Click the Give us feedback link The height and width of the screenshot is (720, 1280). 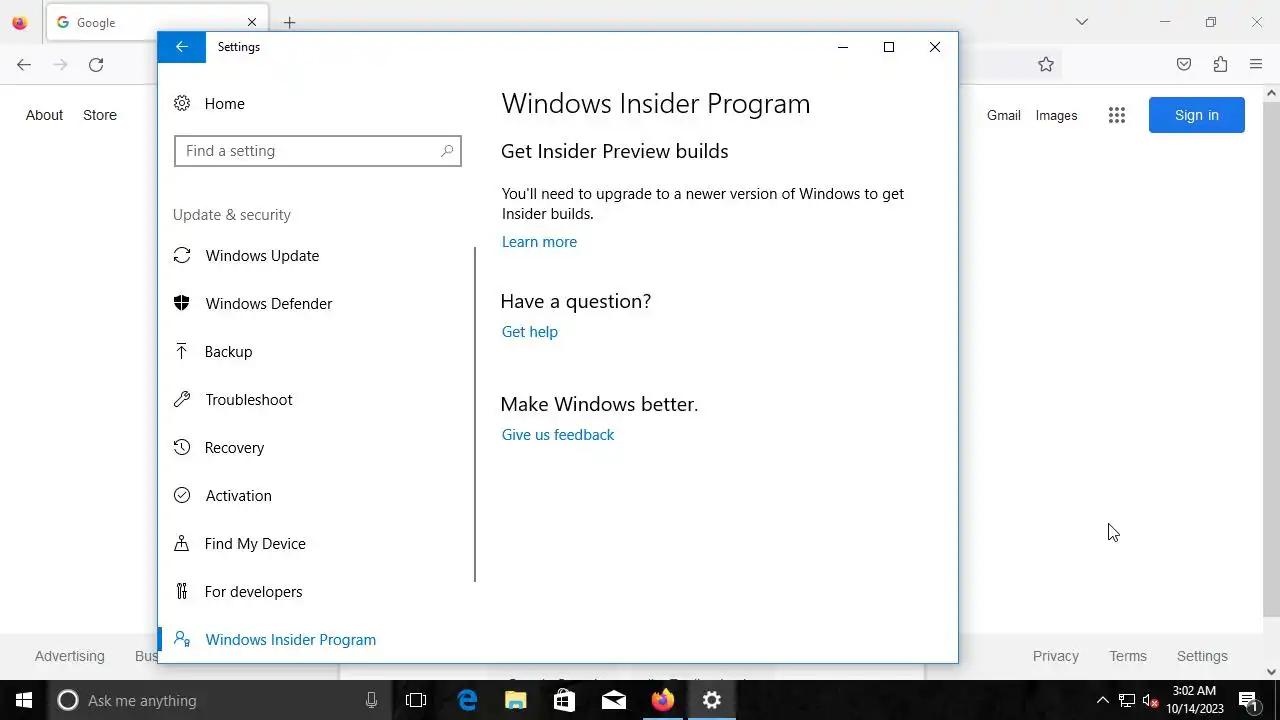[558, 435]
